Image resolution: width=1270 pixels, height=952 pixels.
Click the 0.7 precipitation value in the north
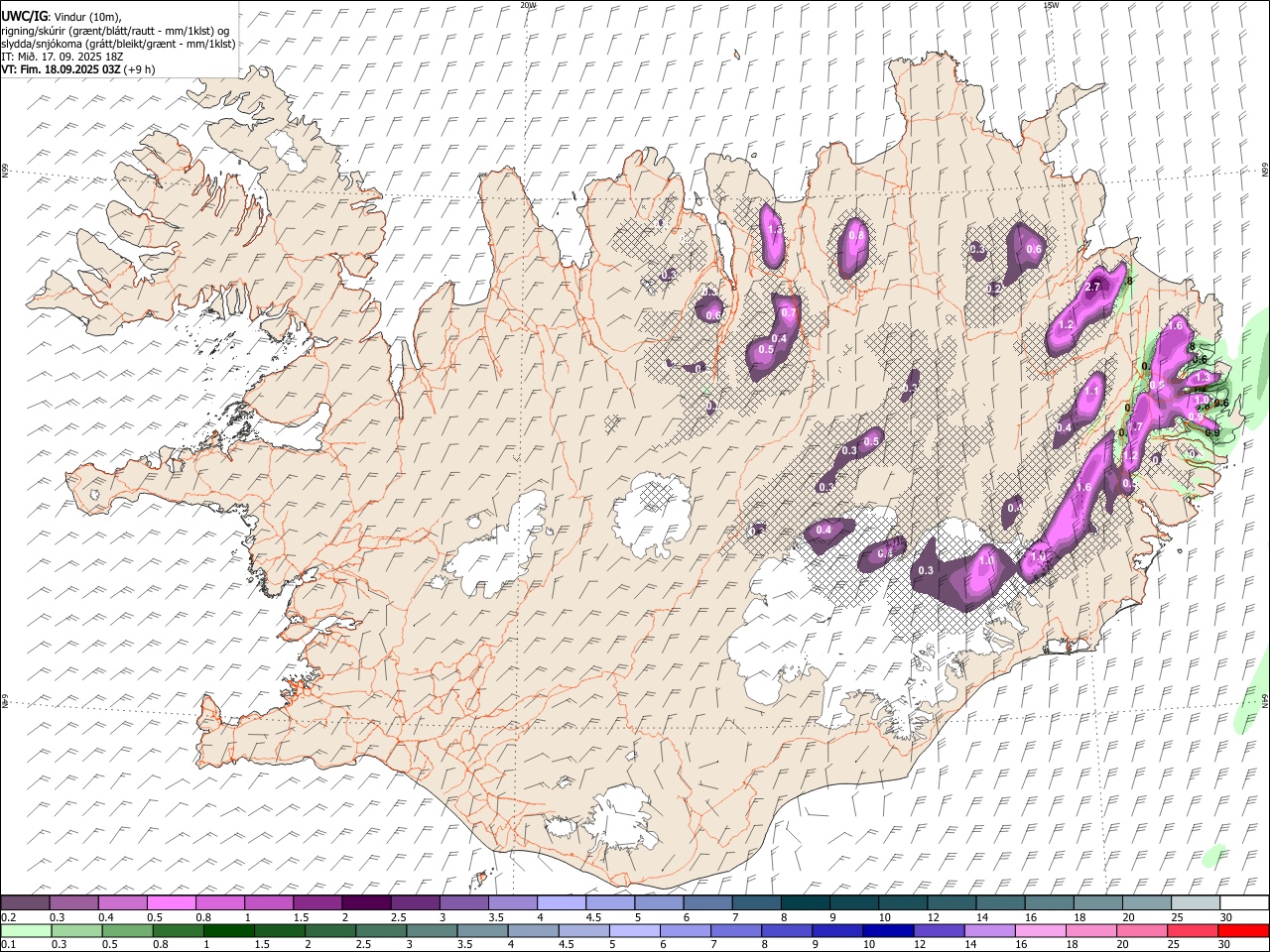789,312
